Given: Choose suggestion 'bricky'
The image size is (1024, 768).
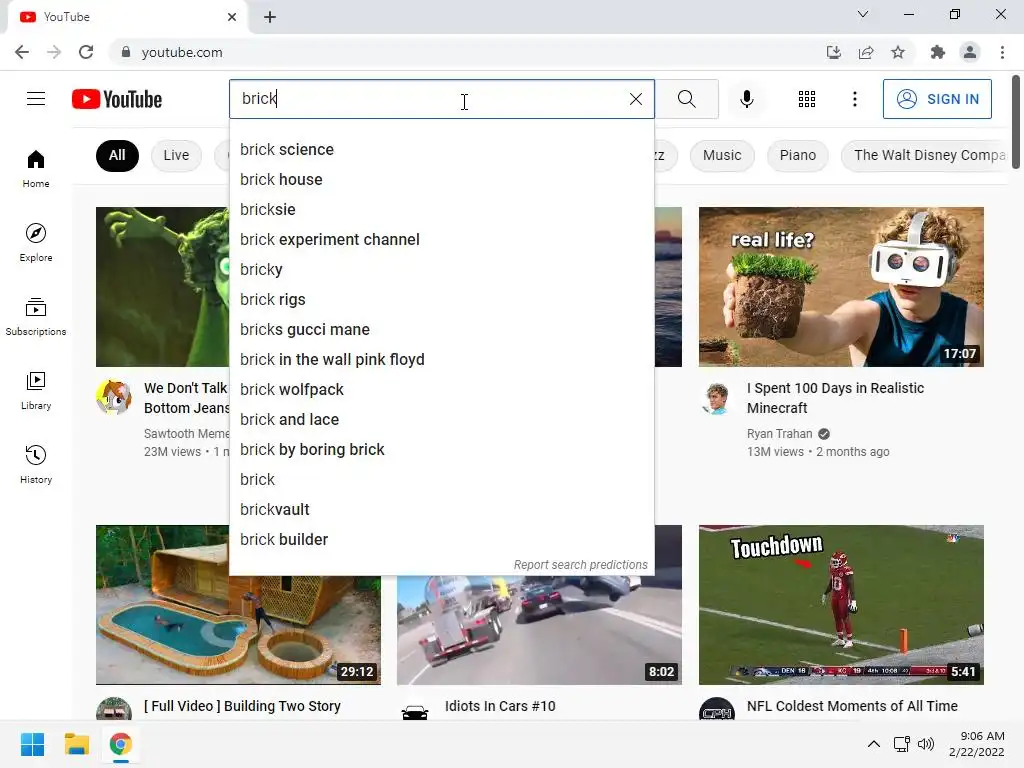Looking at the screenshot, I should pyautogui.click(x=441, y=270).
